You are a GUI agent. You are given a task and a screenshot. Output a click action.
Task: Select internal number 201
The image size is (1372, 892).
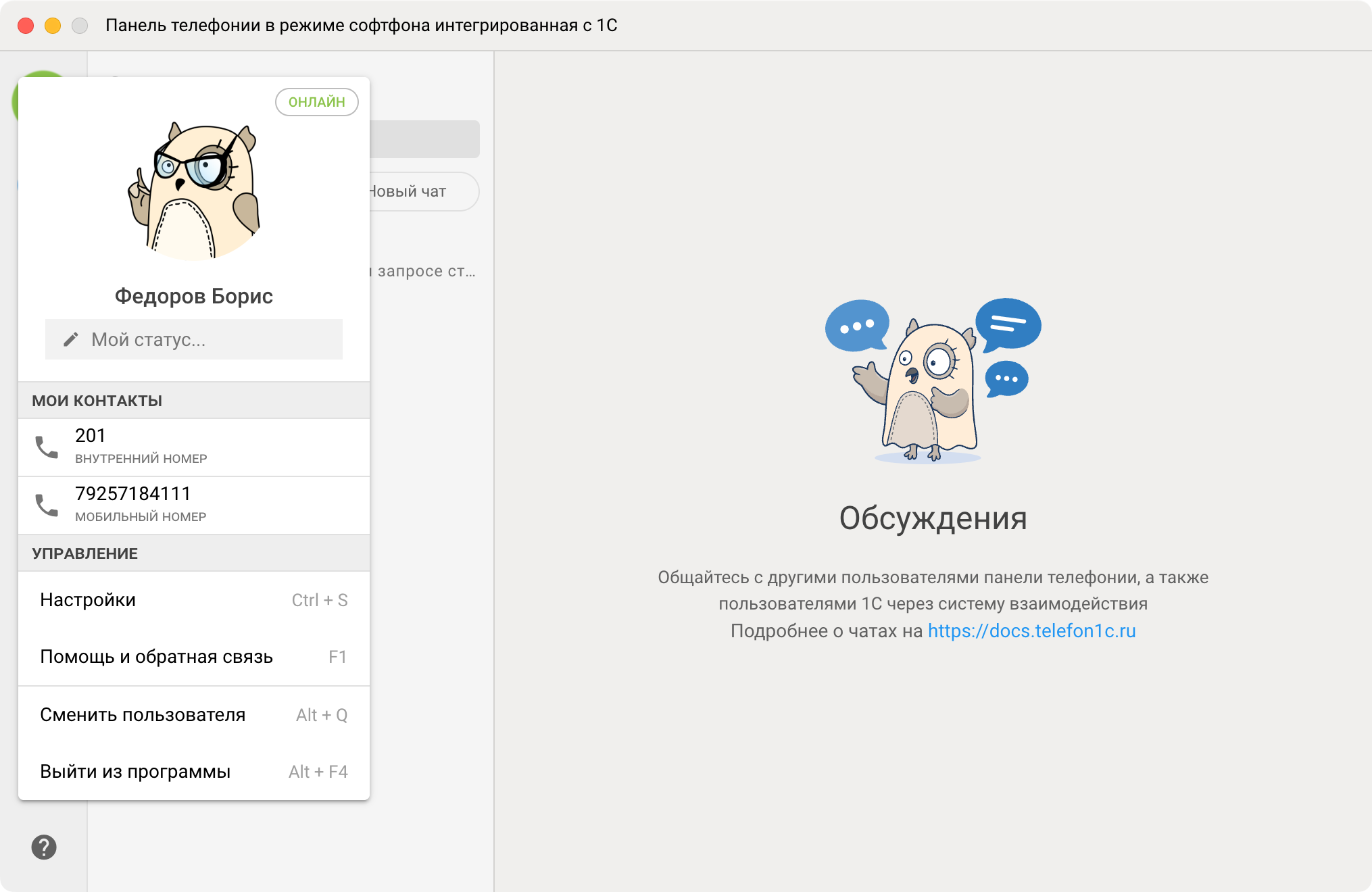(194, 447)
